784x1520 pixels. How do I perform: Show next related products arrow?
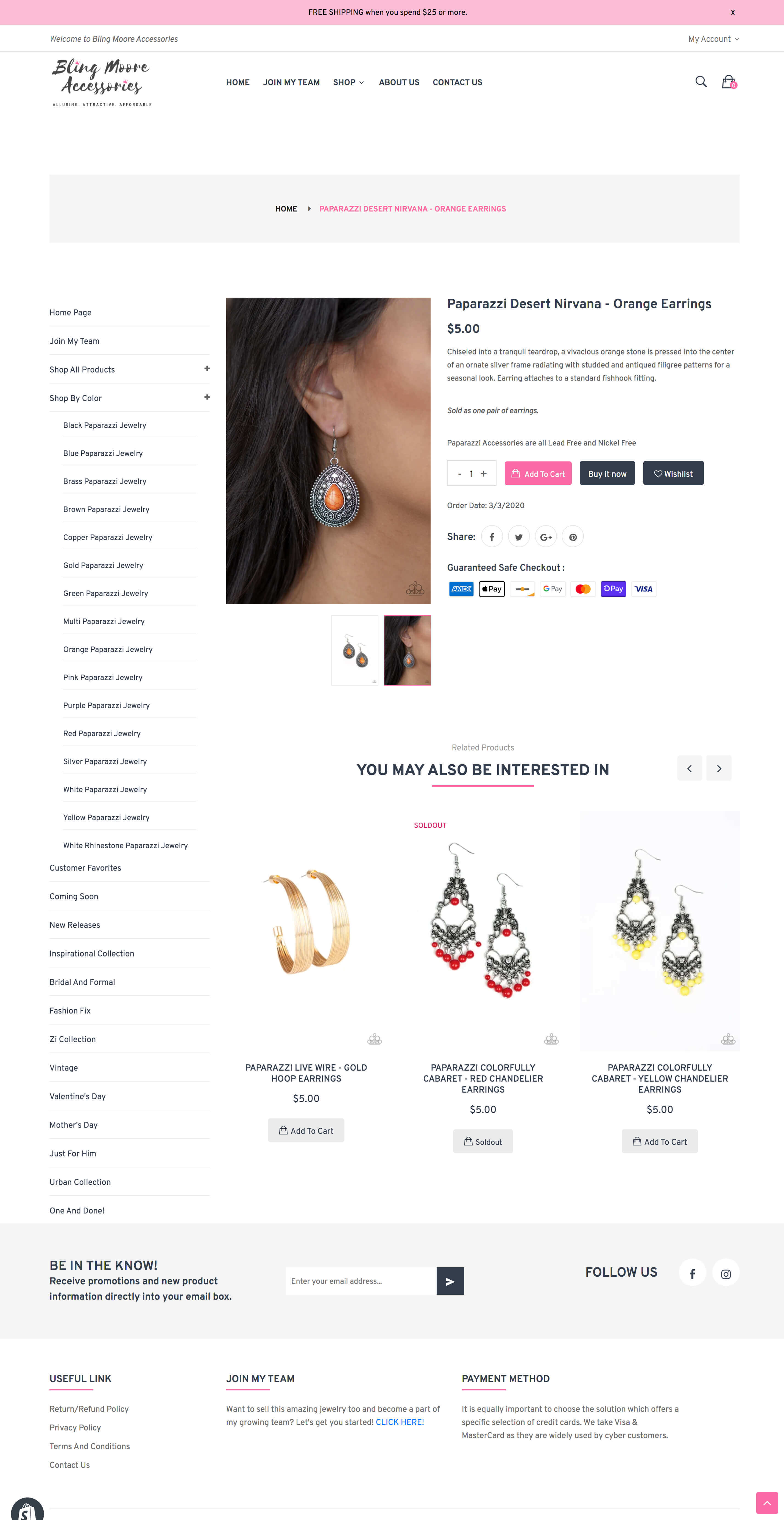tap(719, 768)
